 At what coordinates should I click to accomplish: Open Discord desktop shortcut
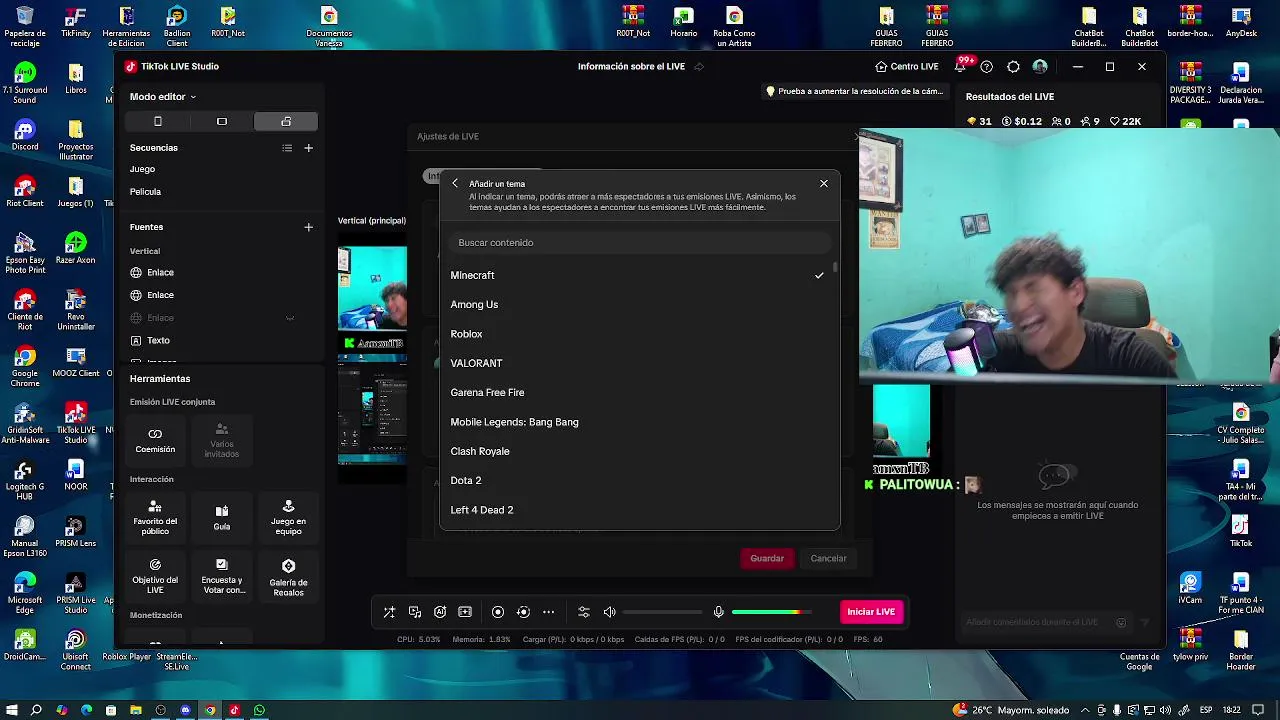click(25, 135)
